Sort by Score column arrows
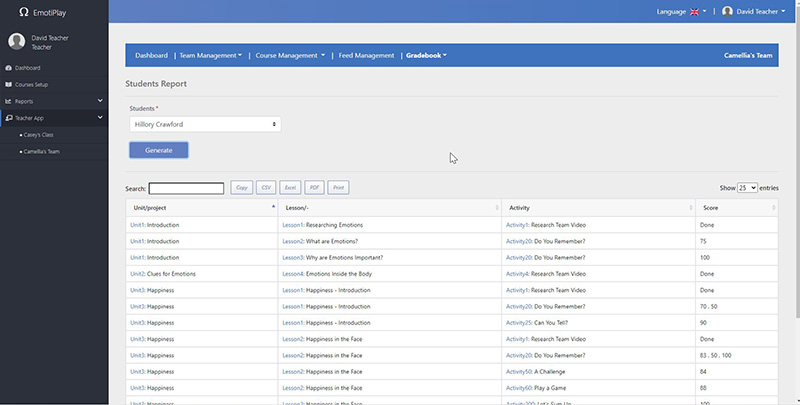 pos(773,208)
